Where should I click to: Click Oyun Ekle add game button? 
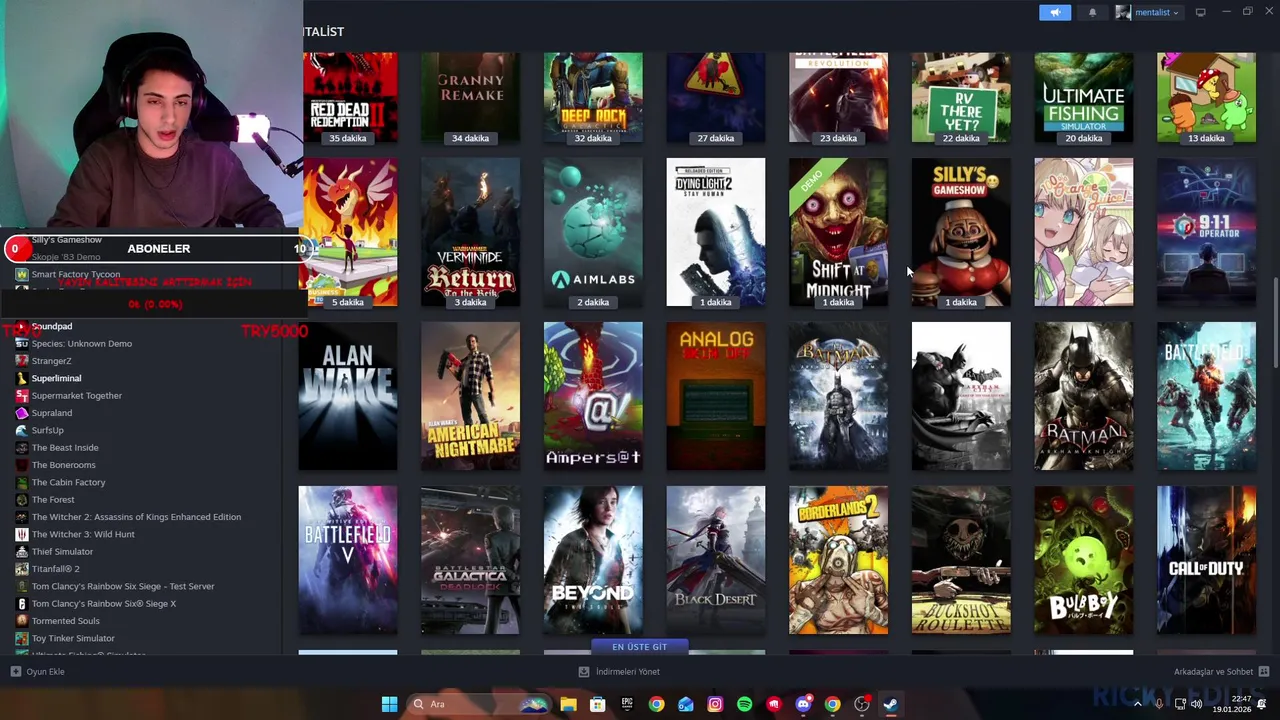tap(38, 672)
